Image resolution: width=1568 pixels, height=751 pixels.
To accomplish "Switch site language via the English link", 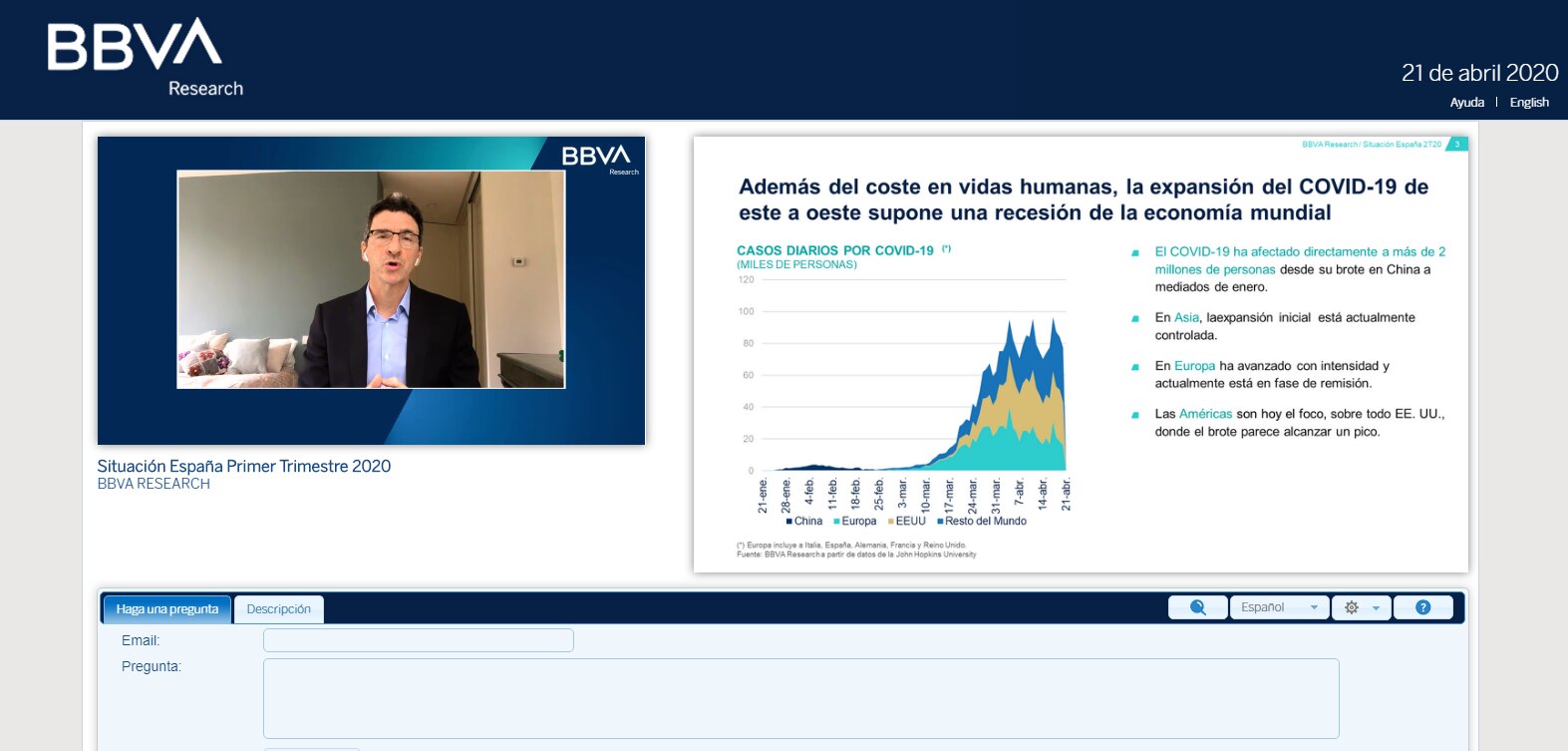I will pyautogui.click(x=1529, y=103).
